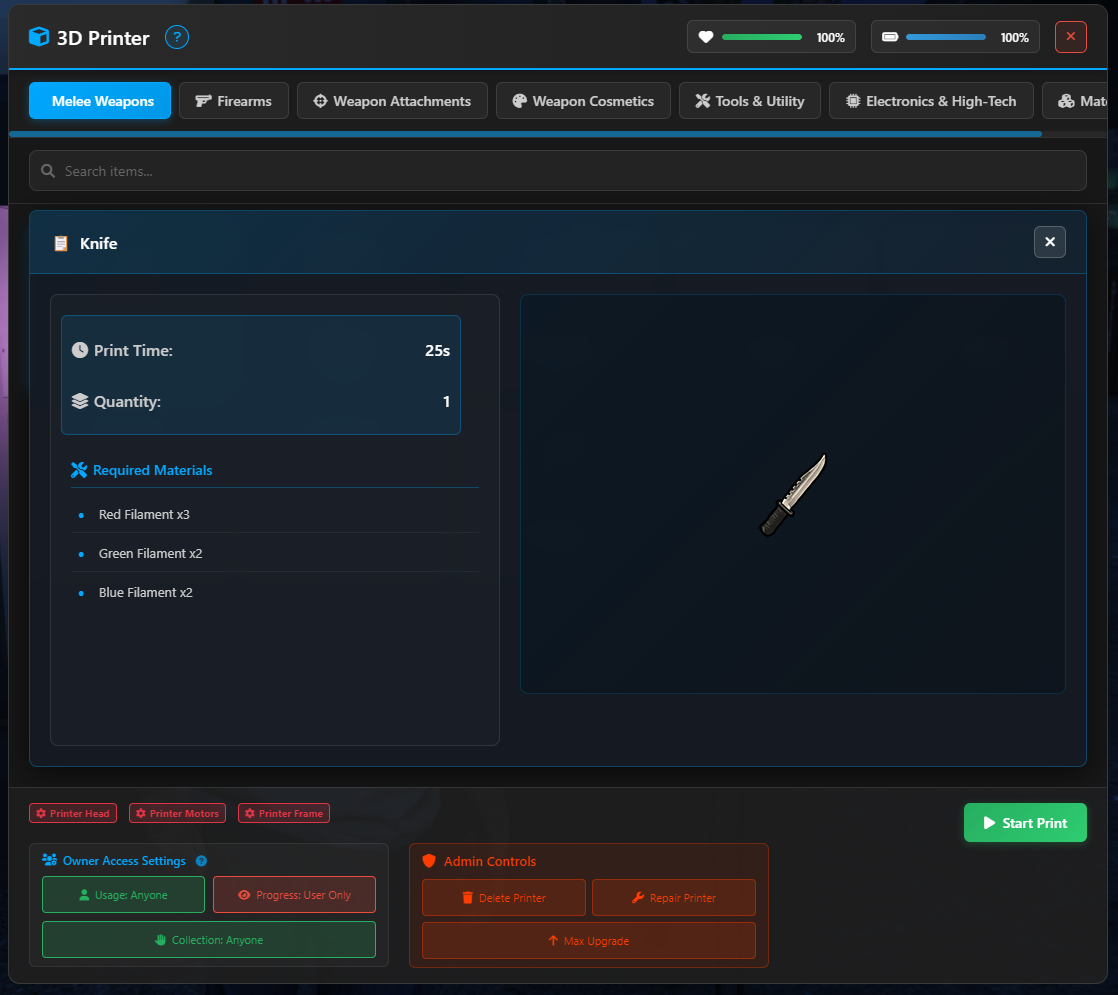This screenshot has height=995, width=1118.
Task: Click the filament level icon
Action: coord(890,37)
